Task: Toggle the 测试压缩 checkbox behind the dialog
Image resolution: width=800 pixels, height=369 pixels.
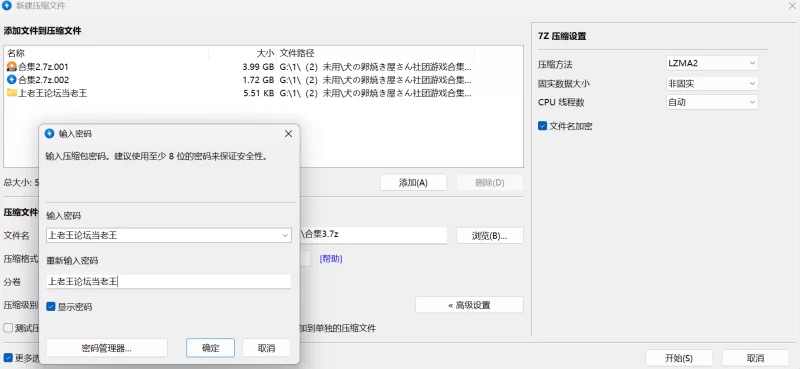Action: click(8, 328)
